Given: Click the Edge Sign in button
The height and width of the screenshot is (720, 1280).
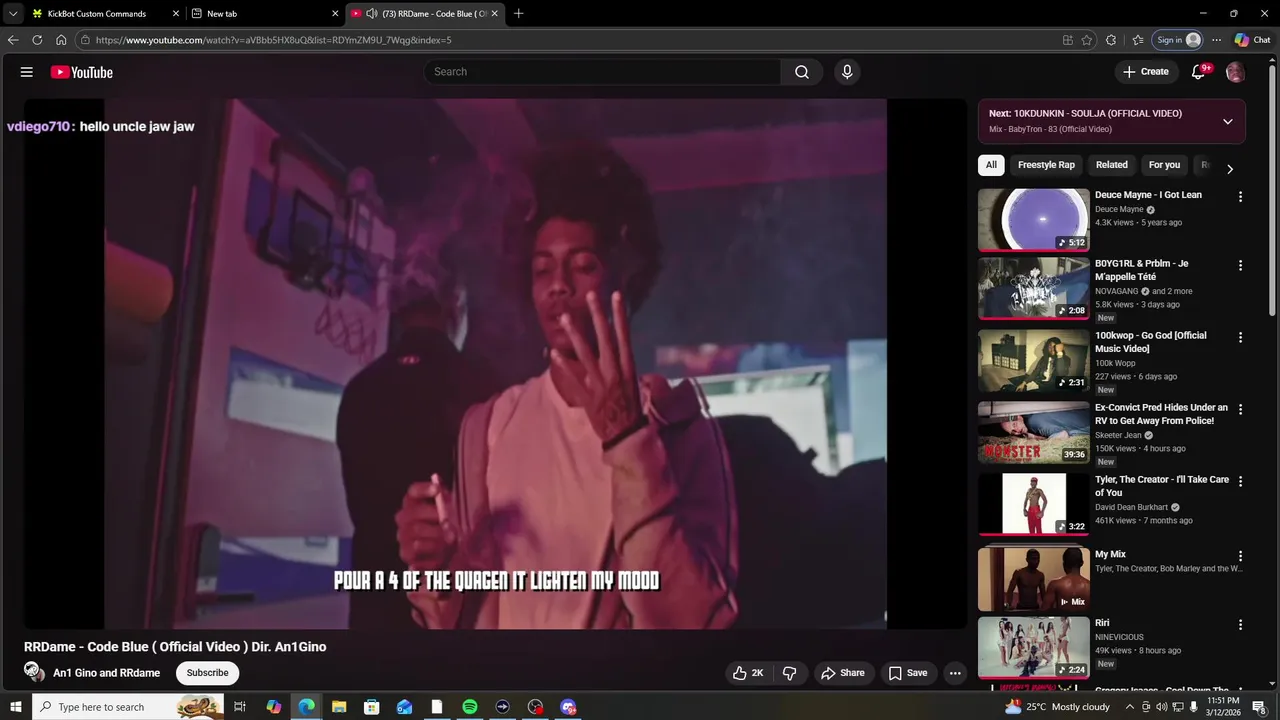Looking at the screenshot, I should click(1178, 40).
